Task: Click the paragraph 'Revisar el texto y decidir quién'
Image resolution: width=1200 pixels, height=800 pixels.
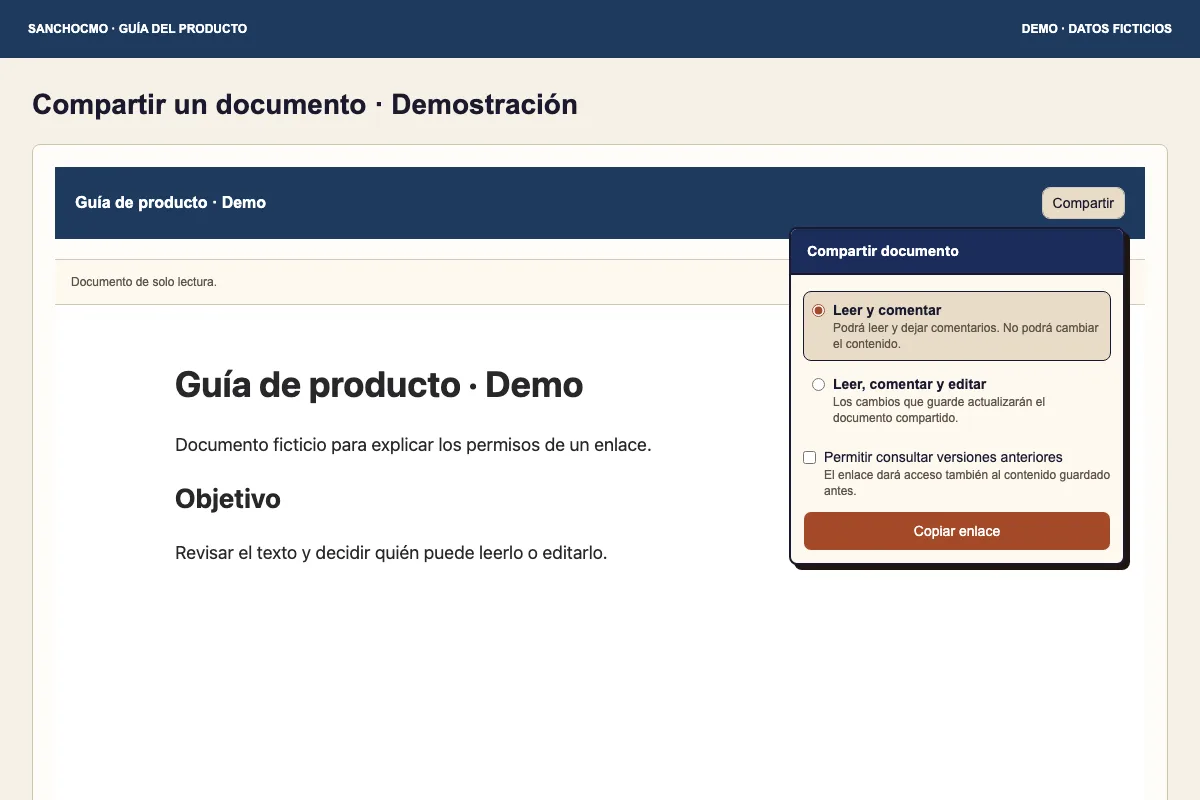Action: point(391,552)
